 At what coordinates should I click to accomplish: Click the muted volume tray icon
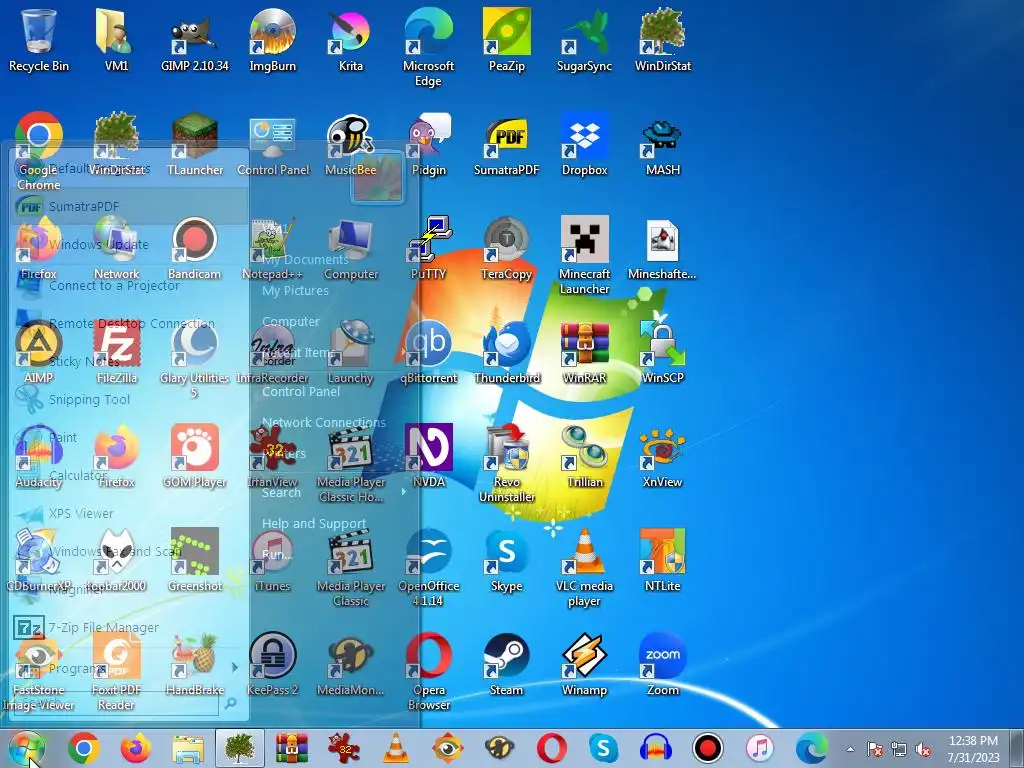923,750
